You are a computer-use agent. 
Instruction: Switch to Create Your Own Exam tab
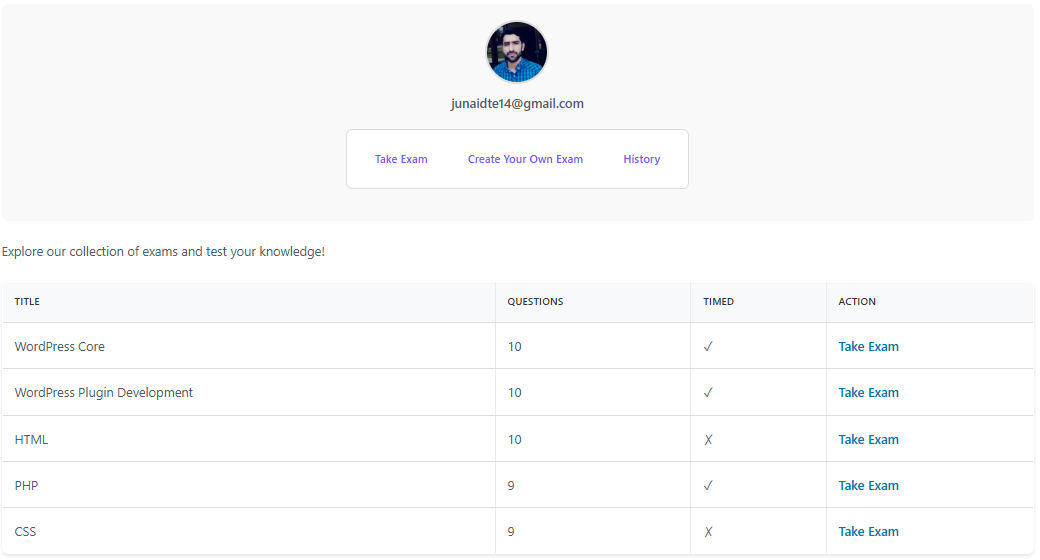tap(525, 159)
